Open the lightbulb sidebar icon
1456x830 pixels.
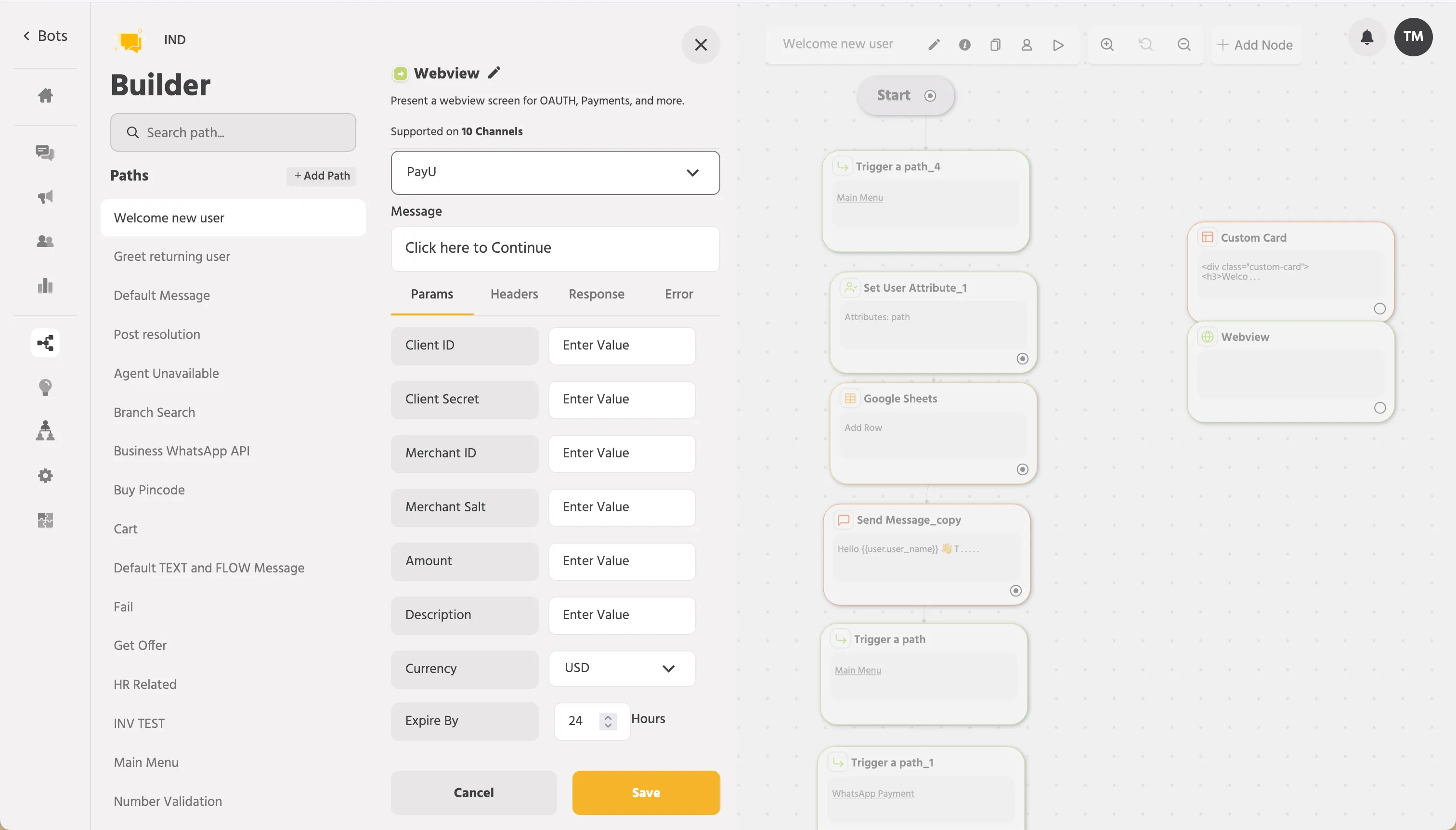coord(45,387)
